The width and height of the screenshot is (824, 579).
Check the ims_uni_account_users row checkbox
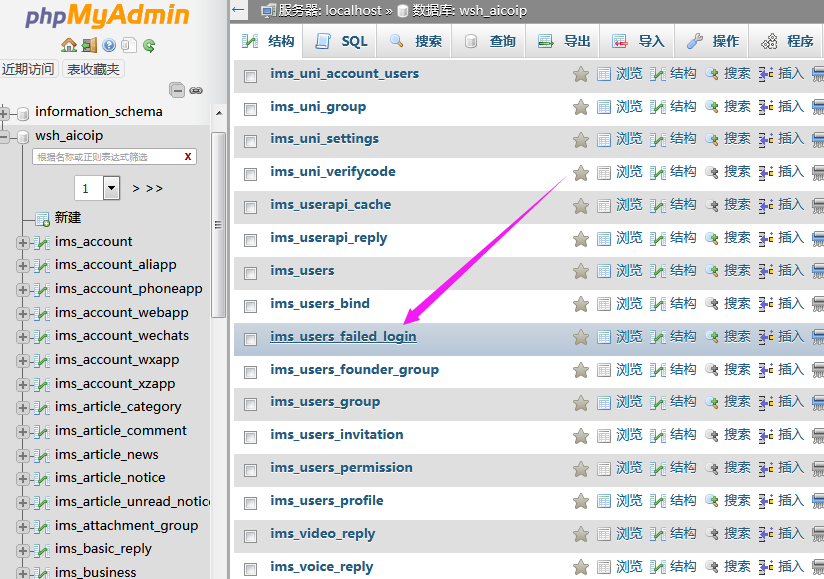tap(251, 76)
